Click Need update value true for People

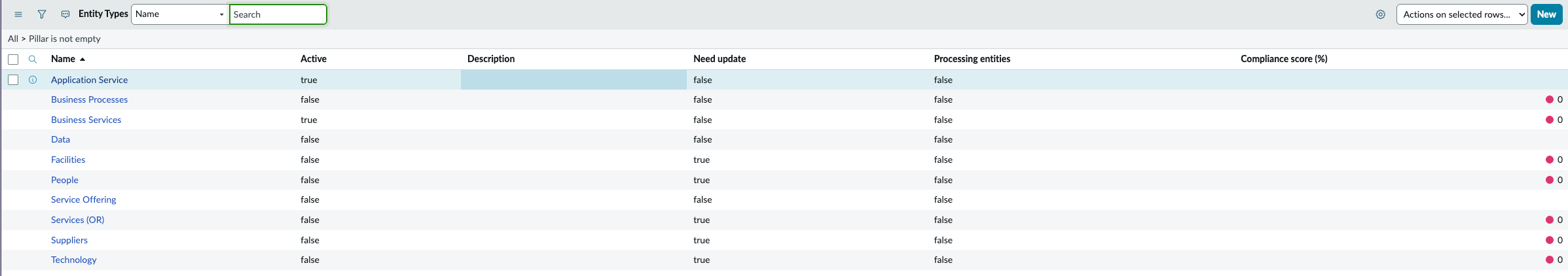[702, 180]
